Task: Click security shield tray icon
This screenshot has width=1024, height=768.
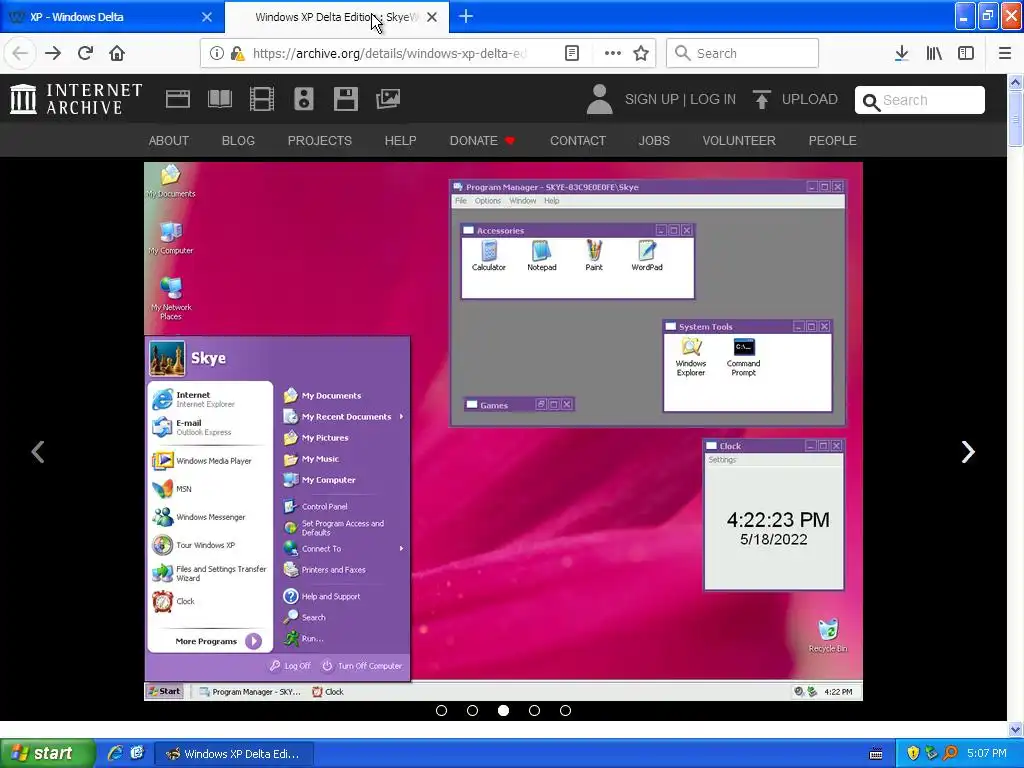Action: pyautogui.click(x=913, y=754)
